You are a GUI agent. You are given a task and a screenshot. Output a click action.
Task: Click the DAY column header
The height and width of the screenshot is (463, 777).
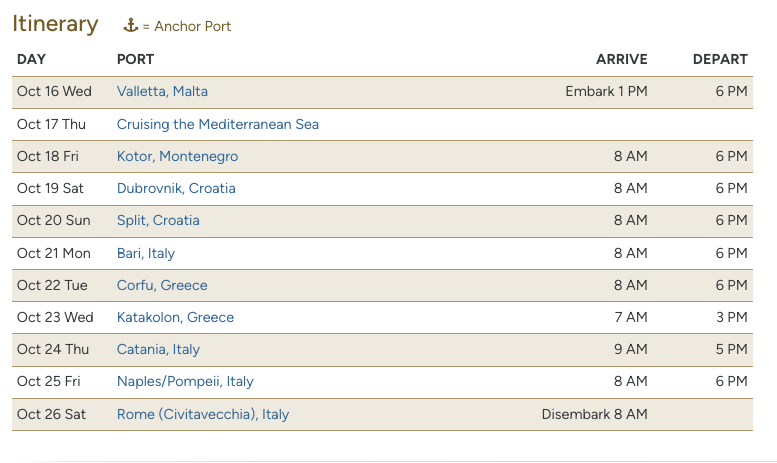pos(31,59)
